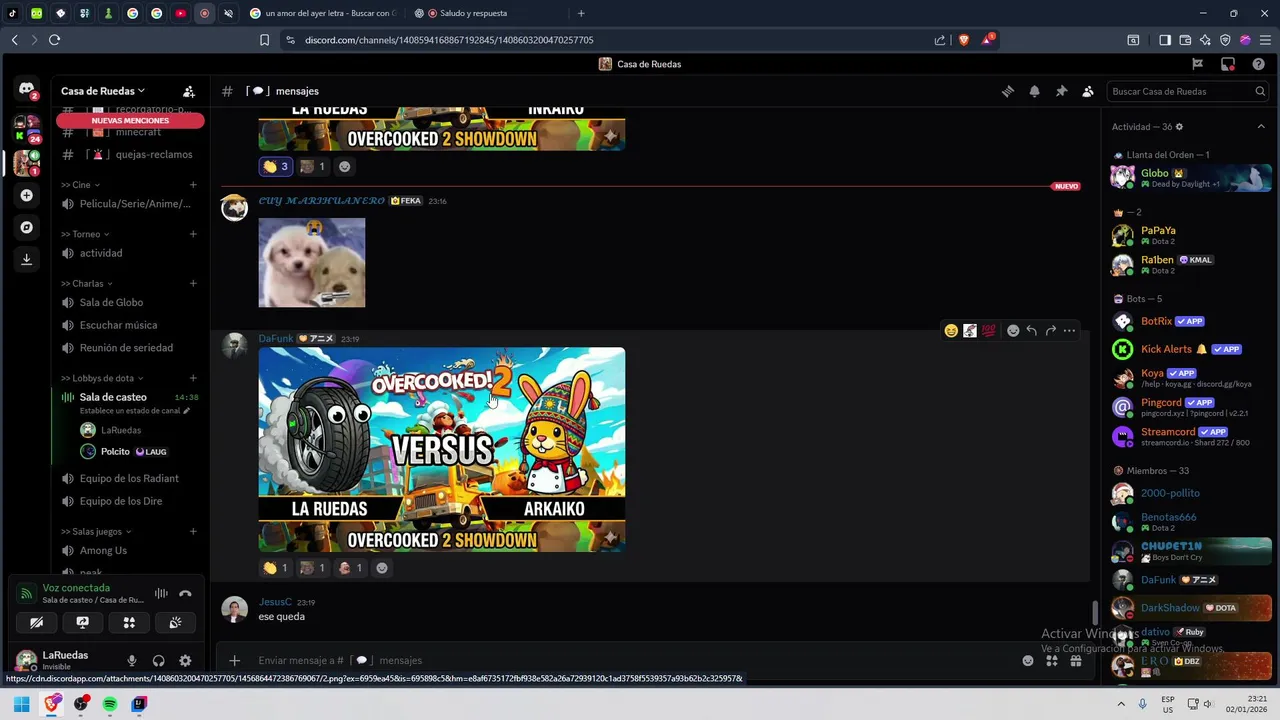Open Kick Alerts bot profile
1280x720 pixels.
click(1190, 349)
